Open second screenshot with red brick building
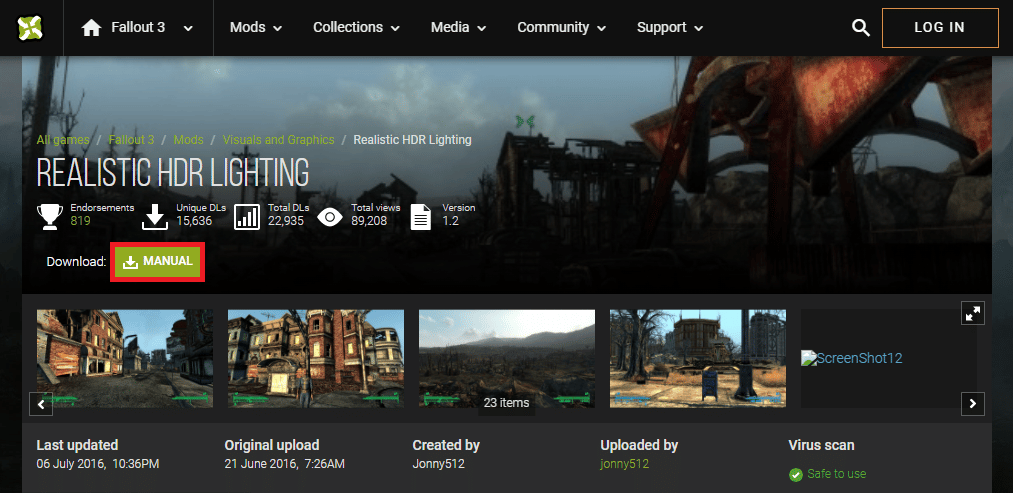This screenshot has width=1013, height=493. tap(316, 359)
